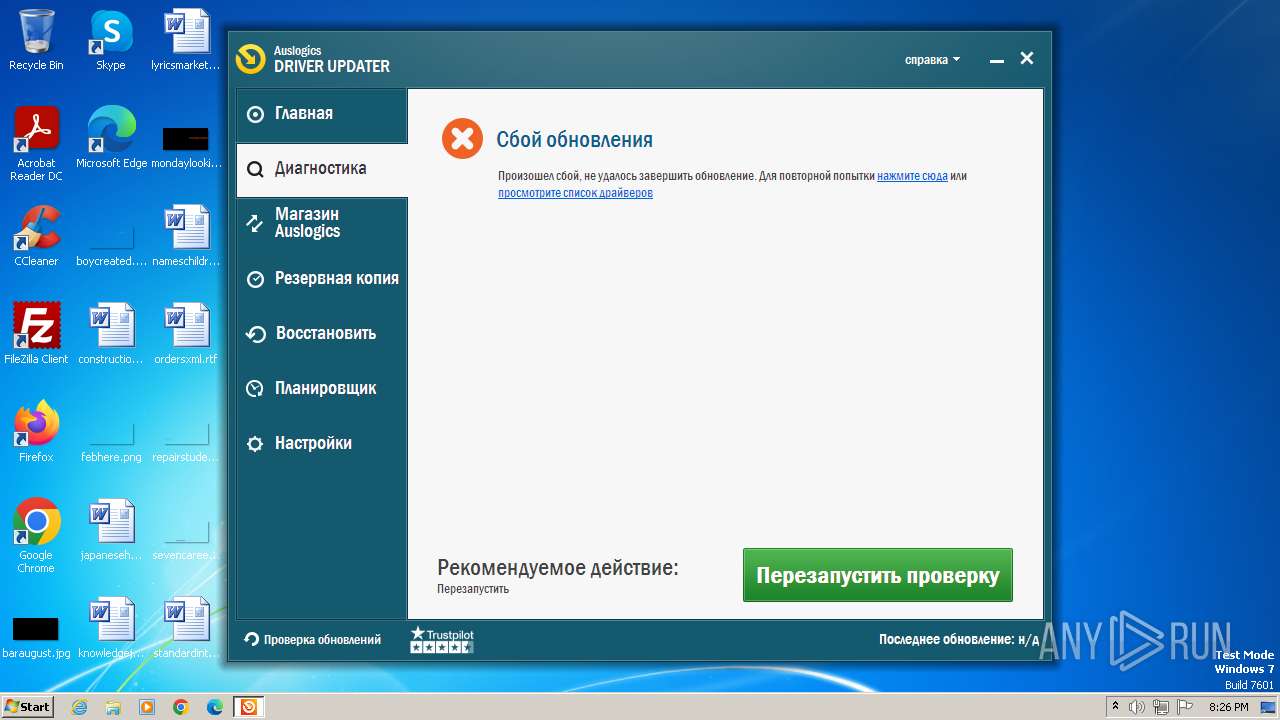Go to Резервная копия section
This screenshot has width=1280, height=720.
pyautogui.click(x=321, y=278)
